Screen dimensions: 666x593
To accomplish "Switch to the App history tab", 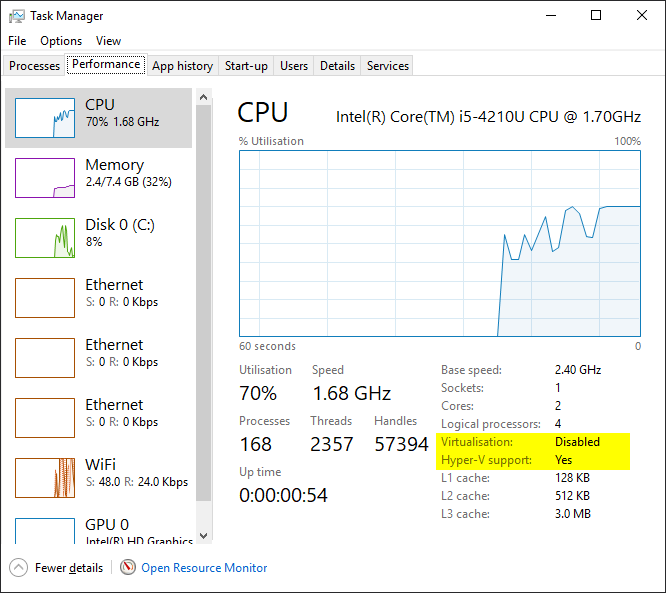I will point(182,66).
